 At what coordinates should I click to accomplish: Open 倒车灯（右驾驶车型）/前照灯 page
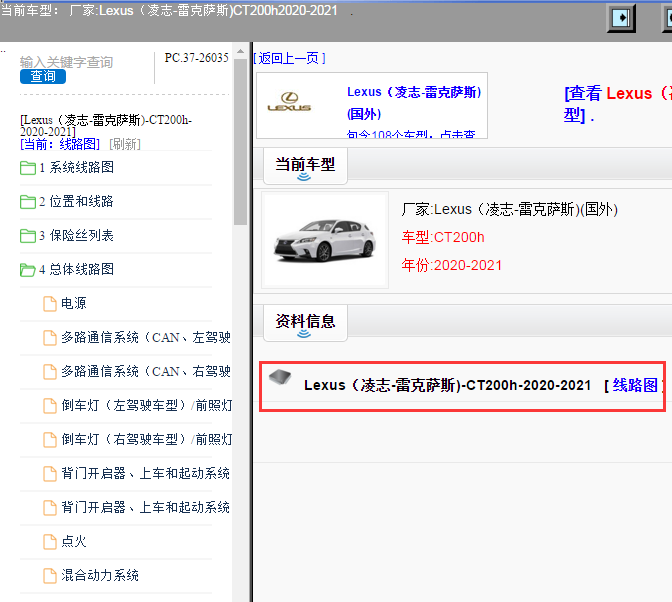147,439
